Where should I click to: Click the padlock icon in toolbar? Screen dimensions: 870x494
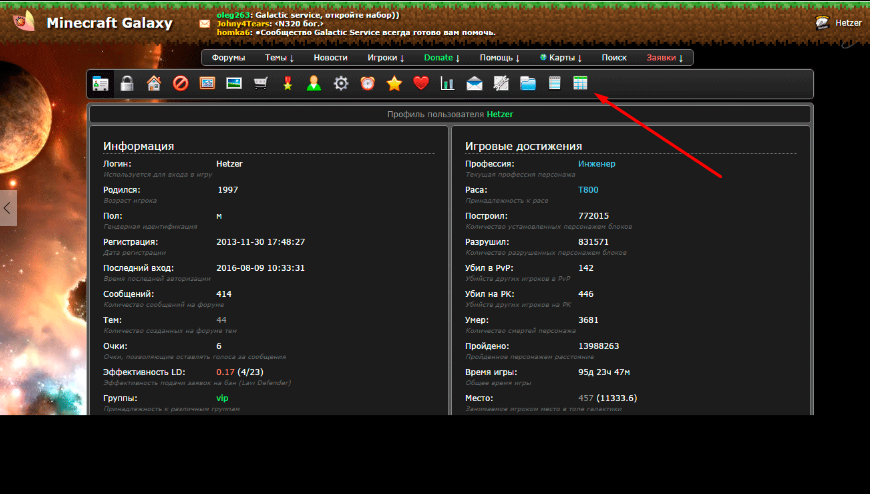click(127, 84)
